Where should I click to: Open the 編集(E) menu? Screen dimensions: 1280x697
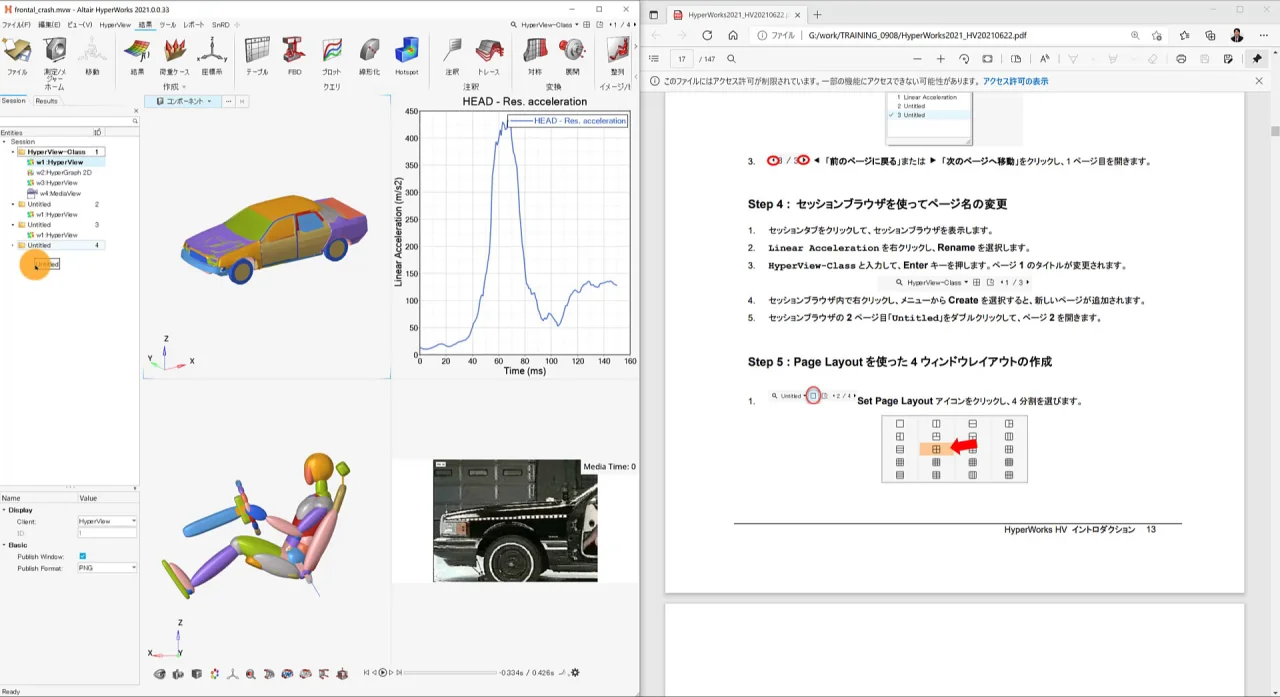pos(49,24)
